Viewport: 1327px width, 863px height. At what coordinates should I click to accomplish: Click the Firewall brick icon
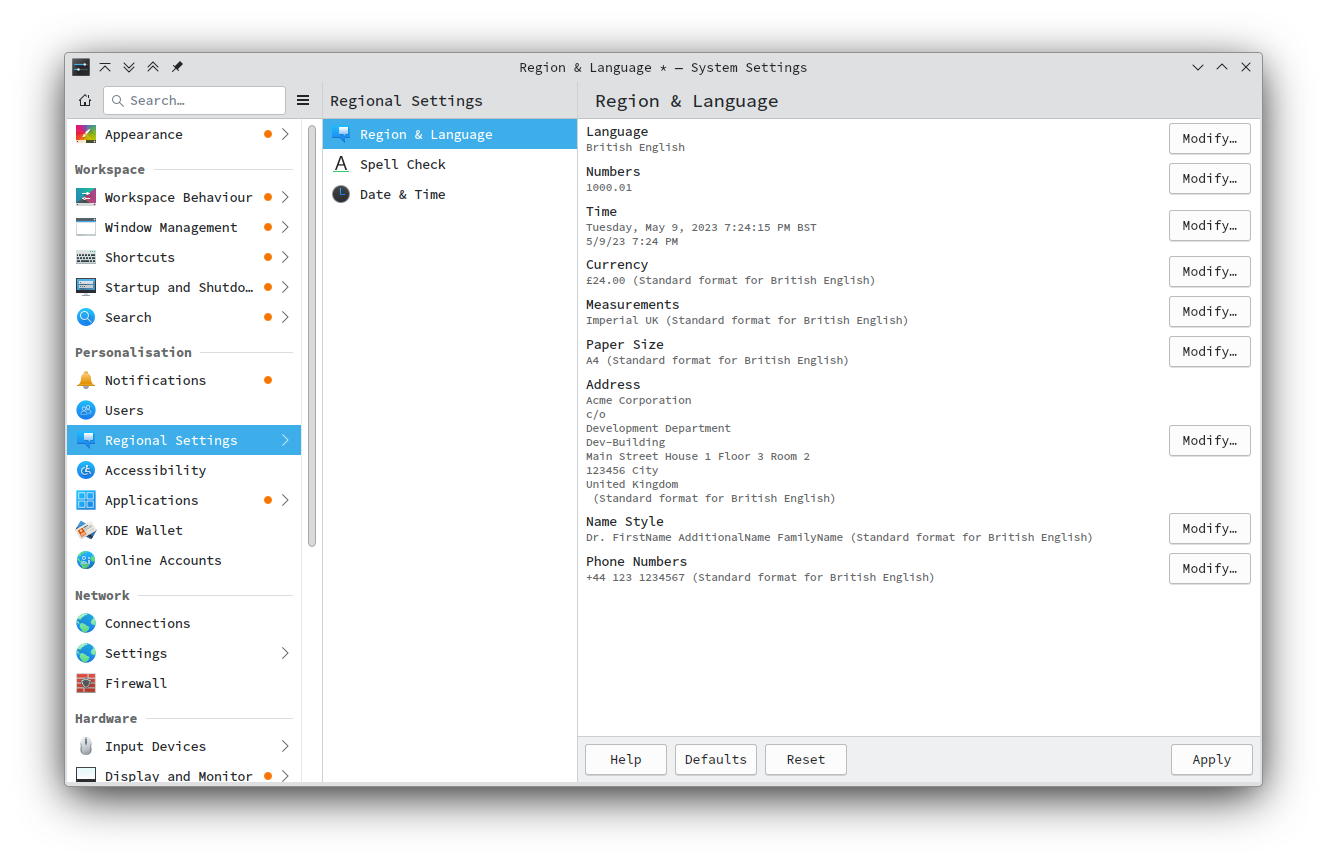click(86, 683)
